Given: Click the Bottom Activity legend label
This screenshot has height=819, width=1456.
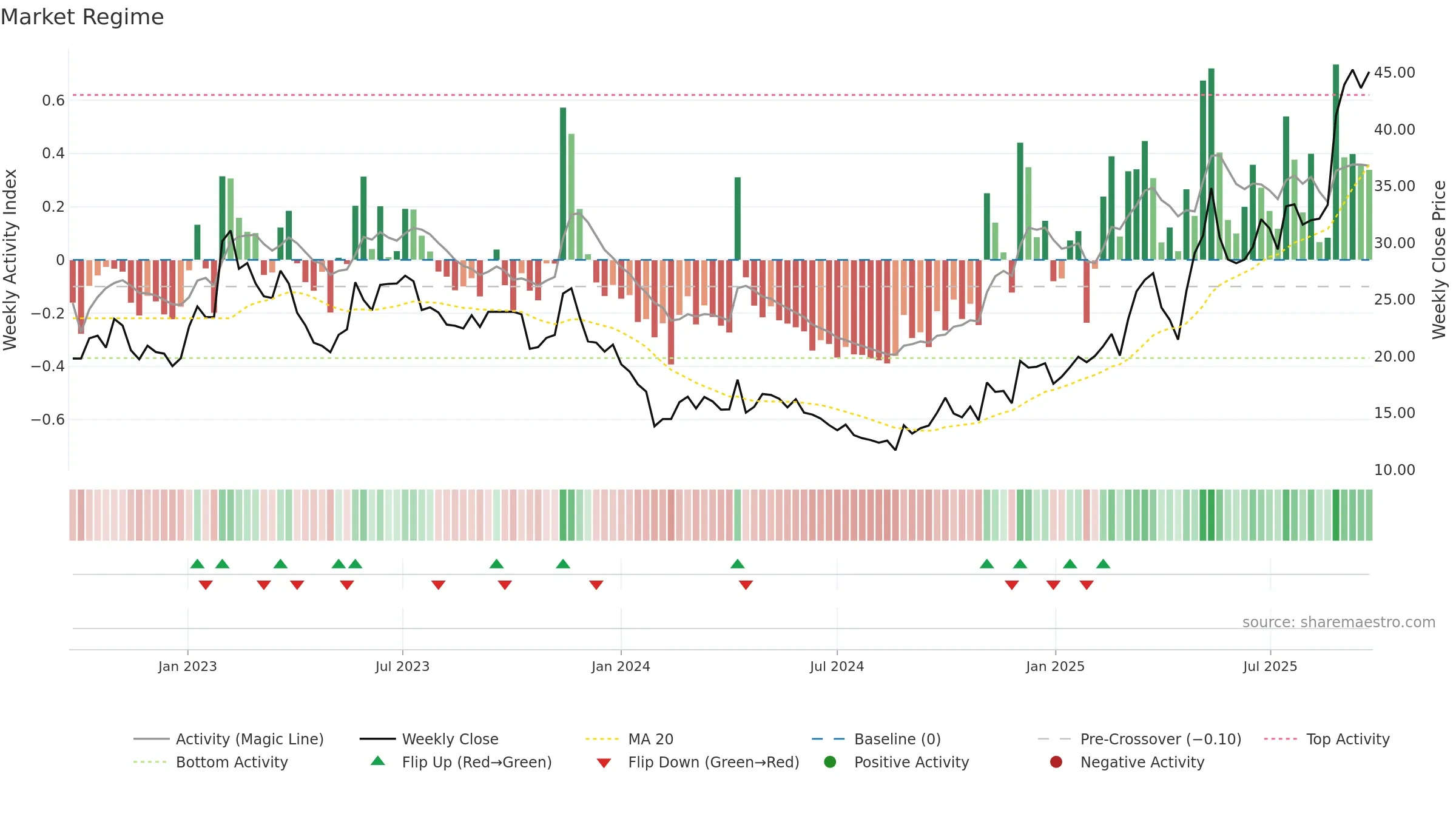Looking at the screenshot, I should (232, 762).
